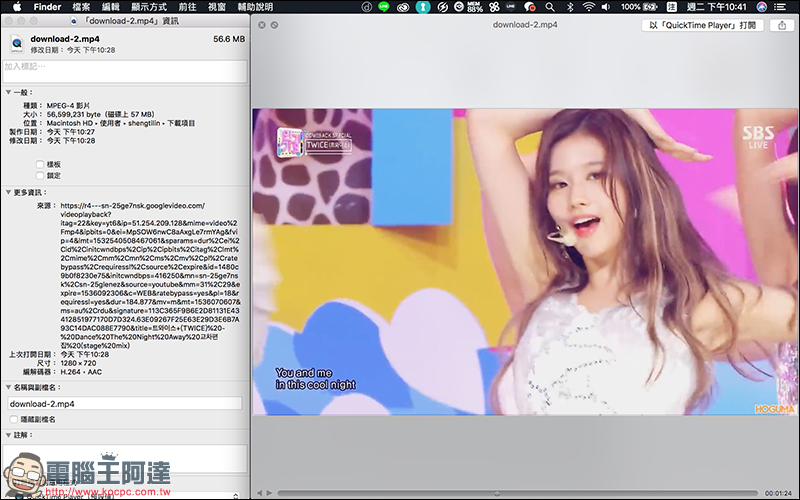Image resolution: width=800 pixels, height=500 pixels.
Task: Collapse the 名稱與副檔名 section
Action: [x=8, y=387]
